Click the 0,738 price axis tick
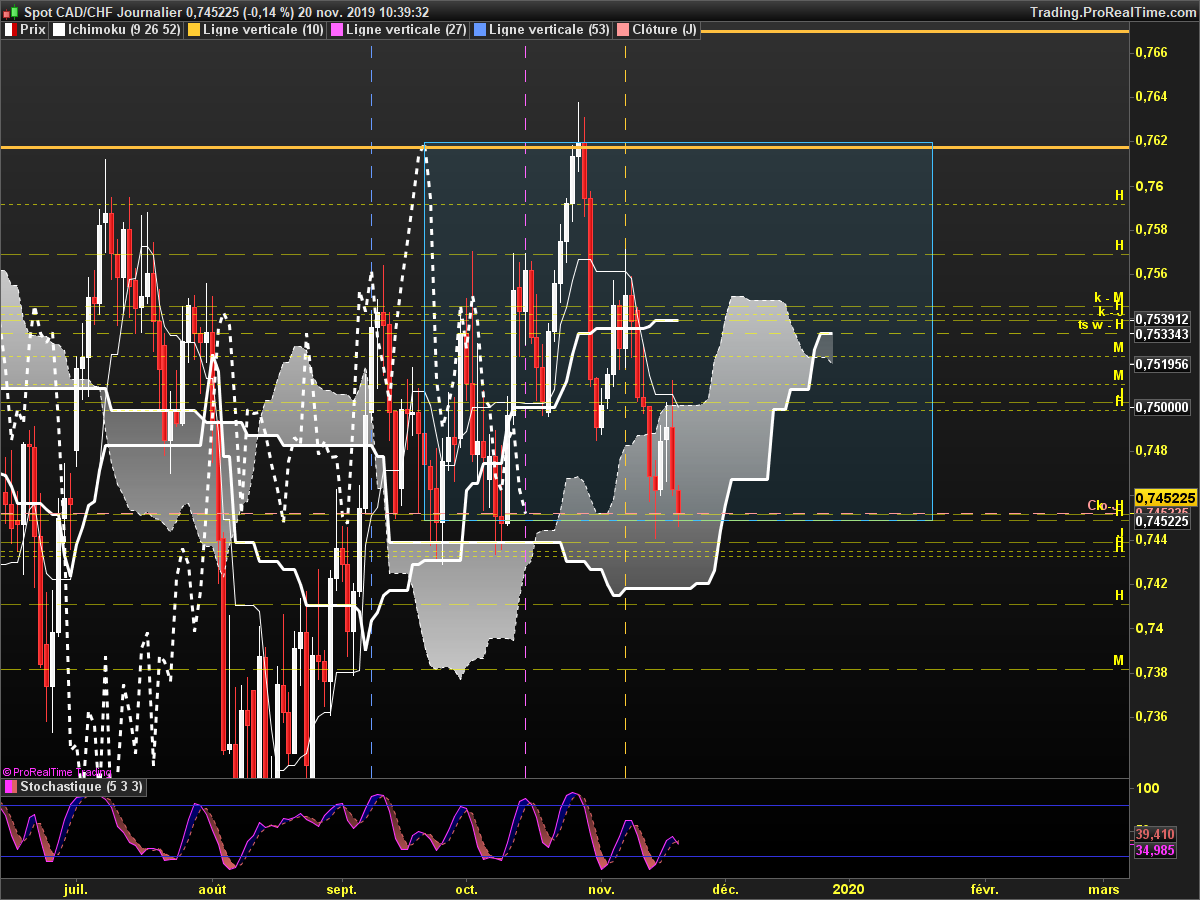Screen dimensions: 1200x900 [x=1151, y=672]
